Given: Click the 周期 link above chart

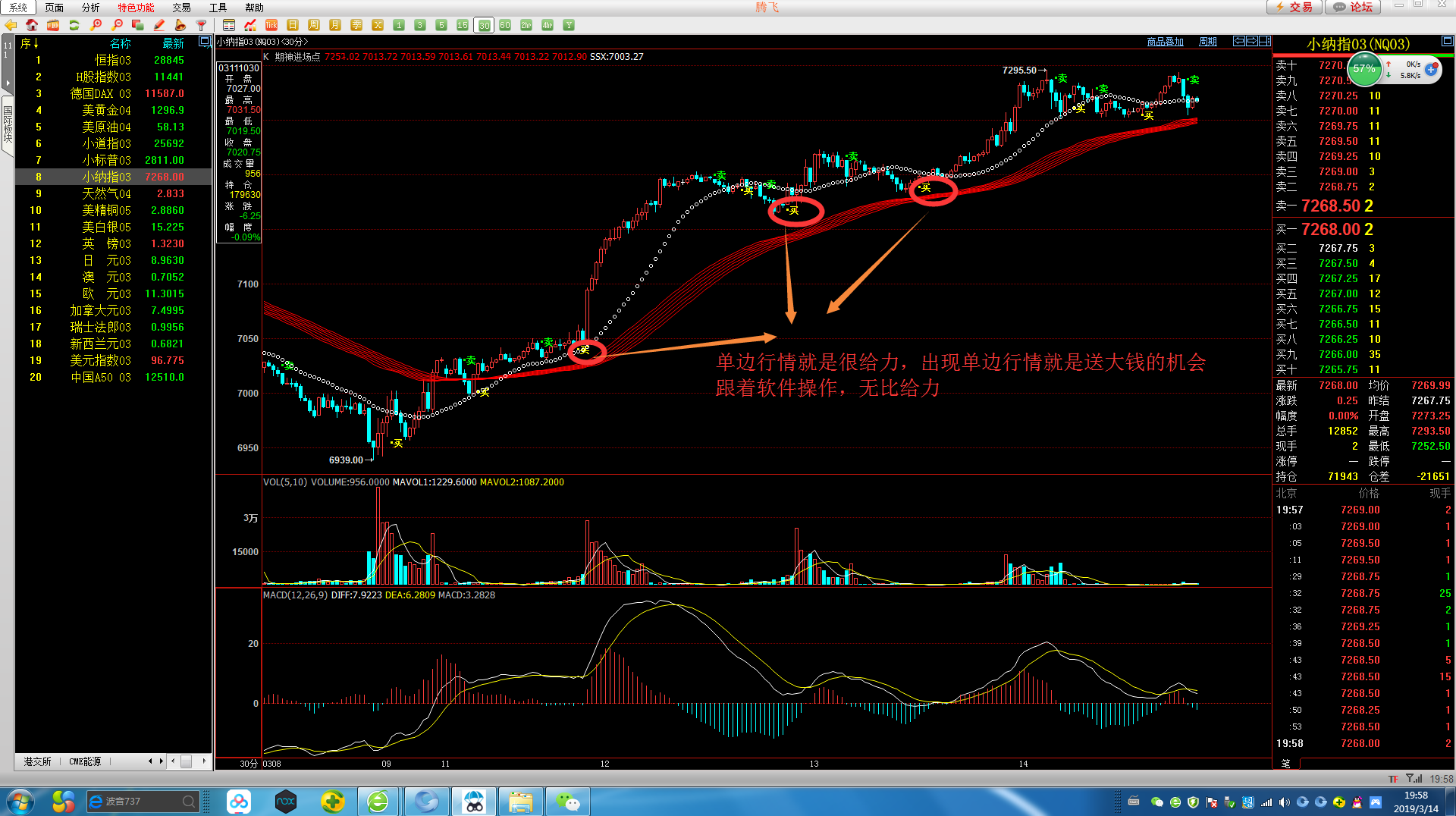Looking at the screenshot, I should click(x=1208, y=42).
